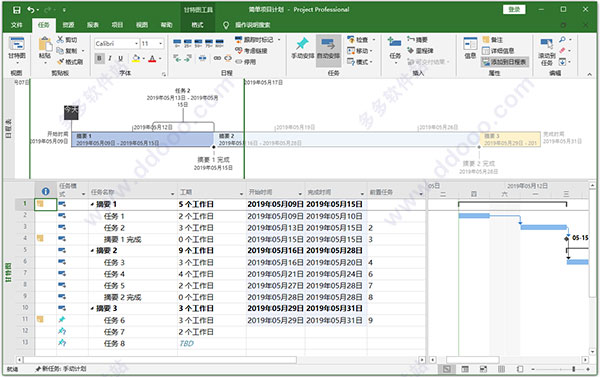Toggle Bold formatting button
Image resolution: width=600 pixels, height=377 pixels.
coord(99,58)
